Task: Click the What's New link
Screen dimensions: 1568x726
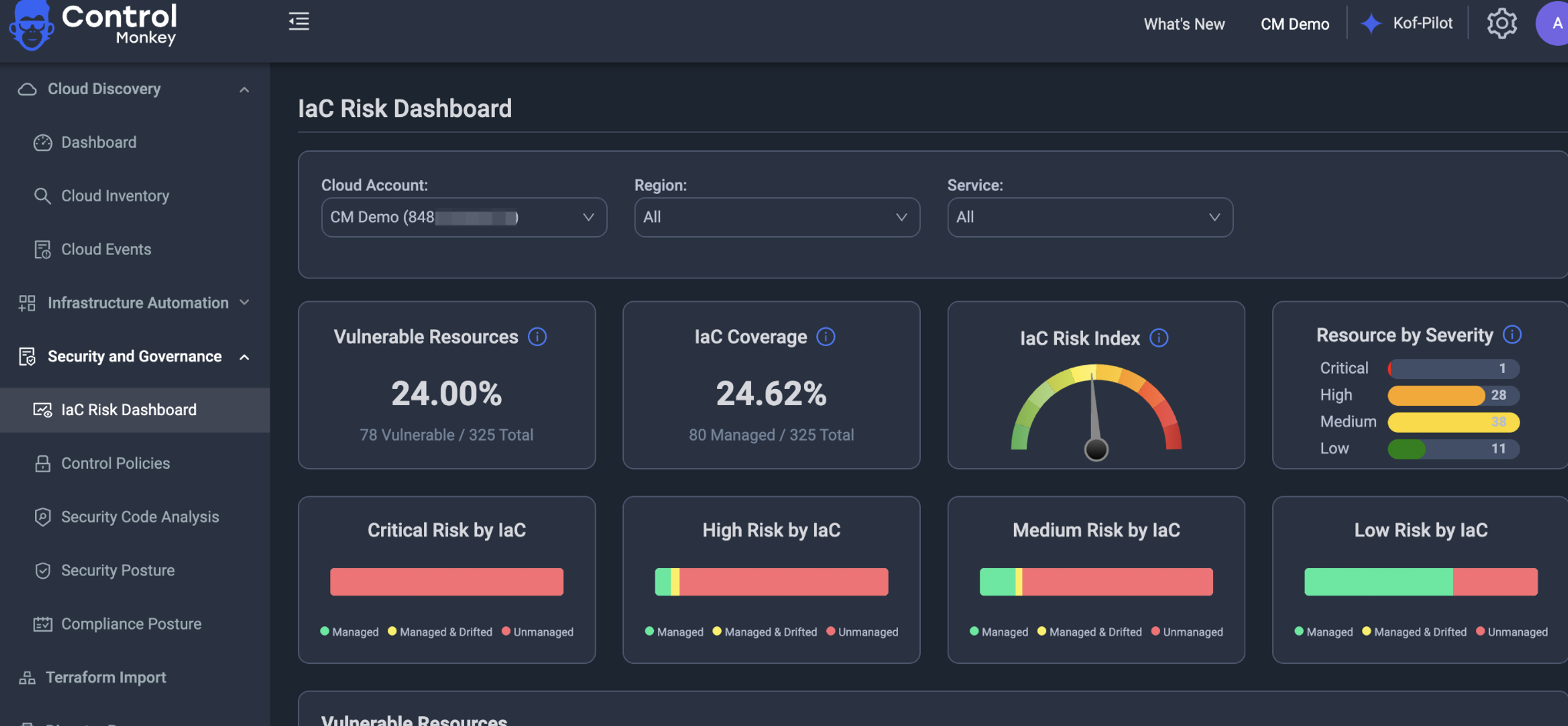Action: [x=1184, y=24]
